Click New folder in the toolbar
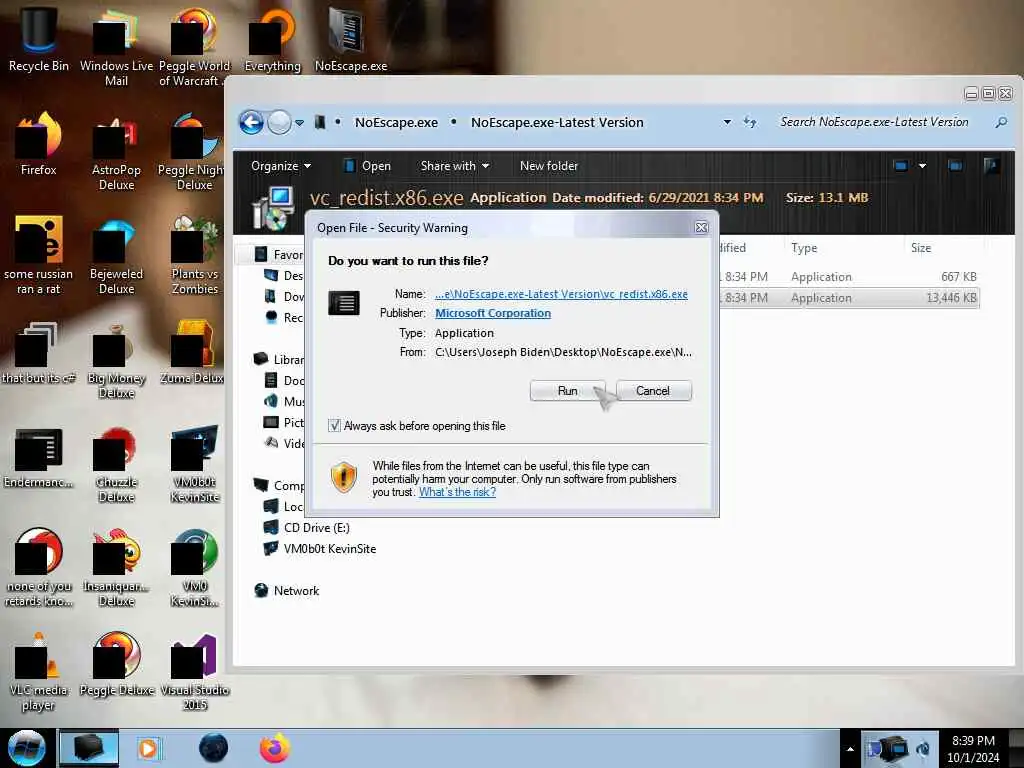This screenshot has height=768, width=1024. (549, 166)
